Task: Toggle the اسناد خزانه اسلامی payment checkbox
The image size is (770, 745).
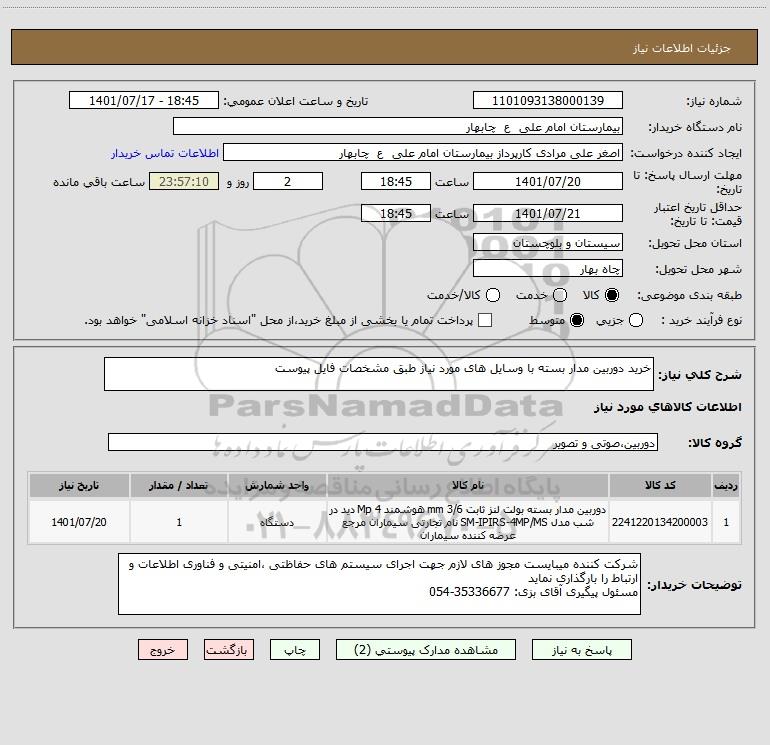Action: [x=485, y=320]
